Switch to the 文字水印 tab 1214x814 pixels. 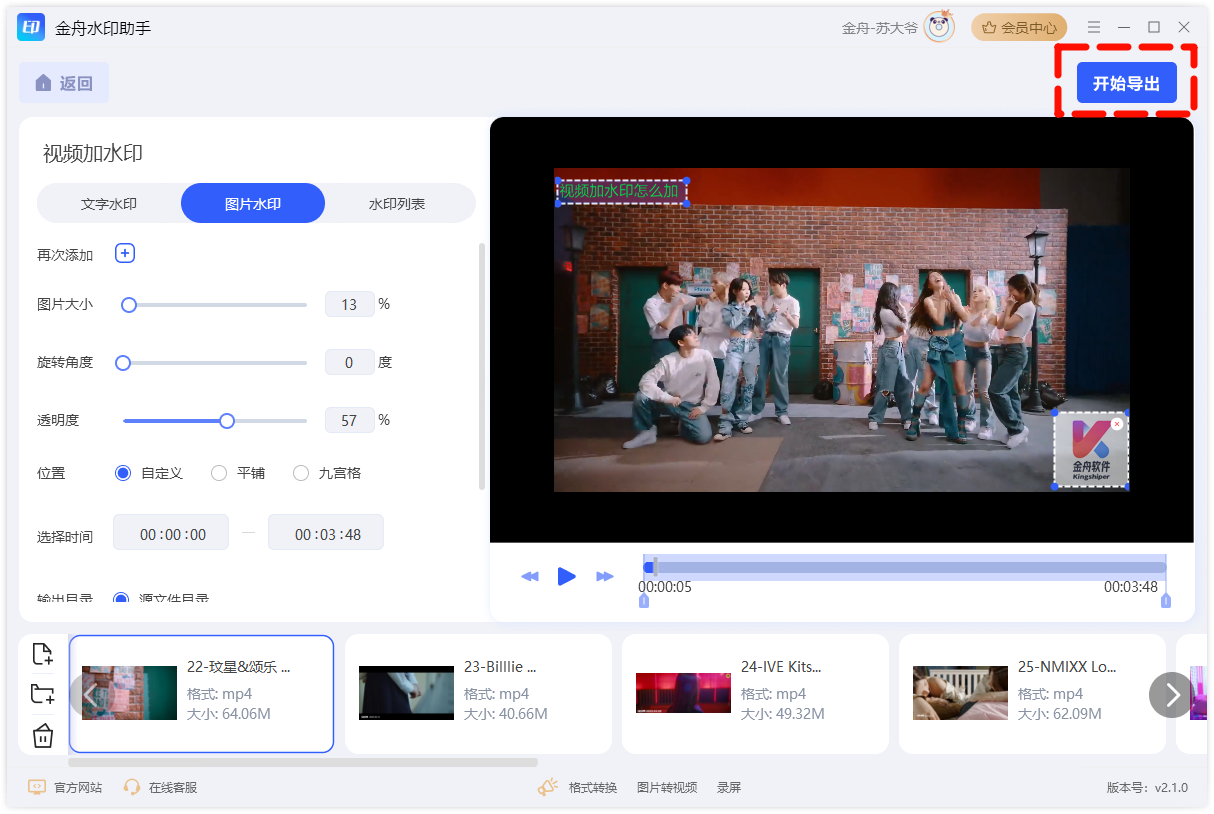point(109,203)
